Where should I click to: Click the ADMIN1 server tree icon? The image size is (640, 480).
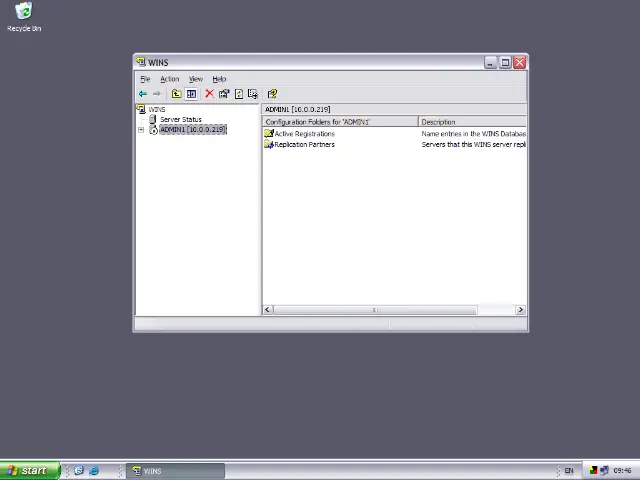tap(153, 130)
